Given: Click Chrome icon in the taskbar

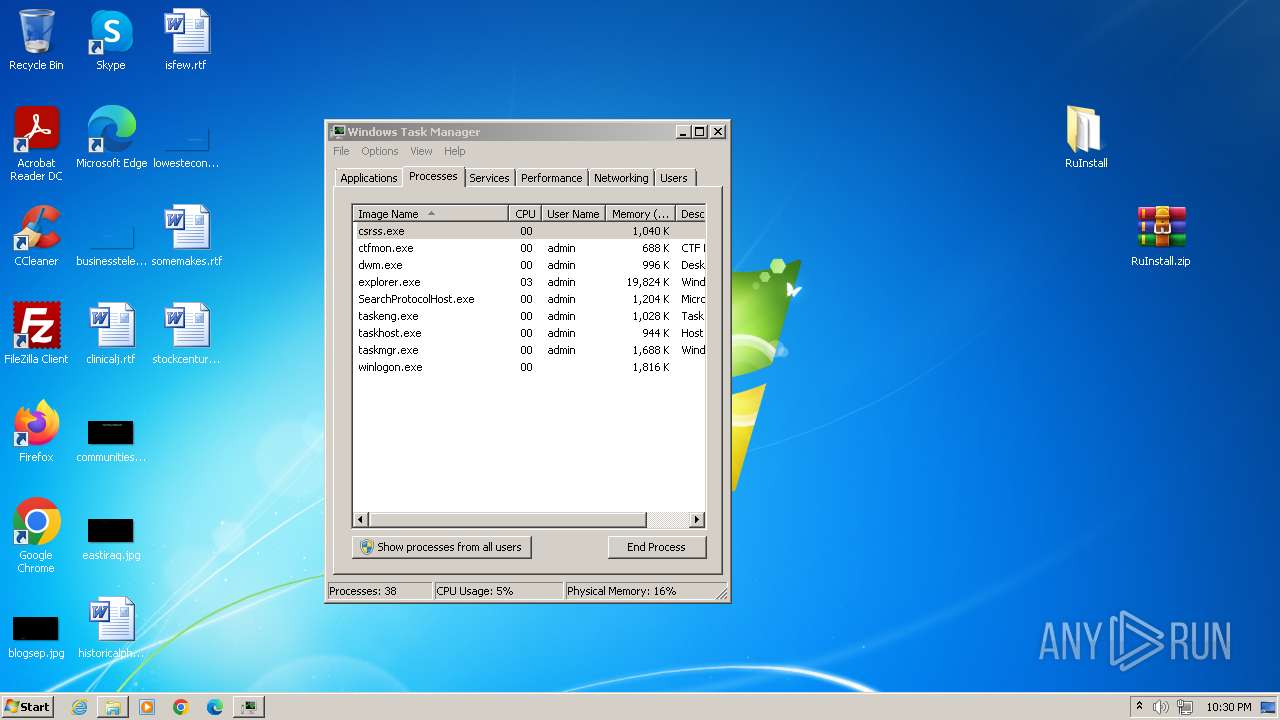Looking at the screenshot, I should pos(181,707).
